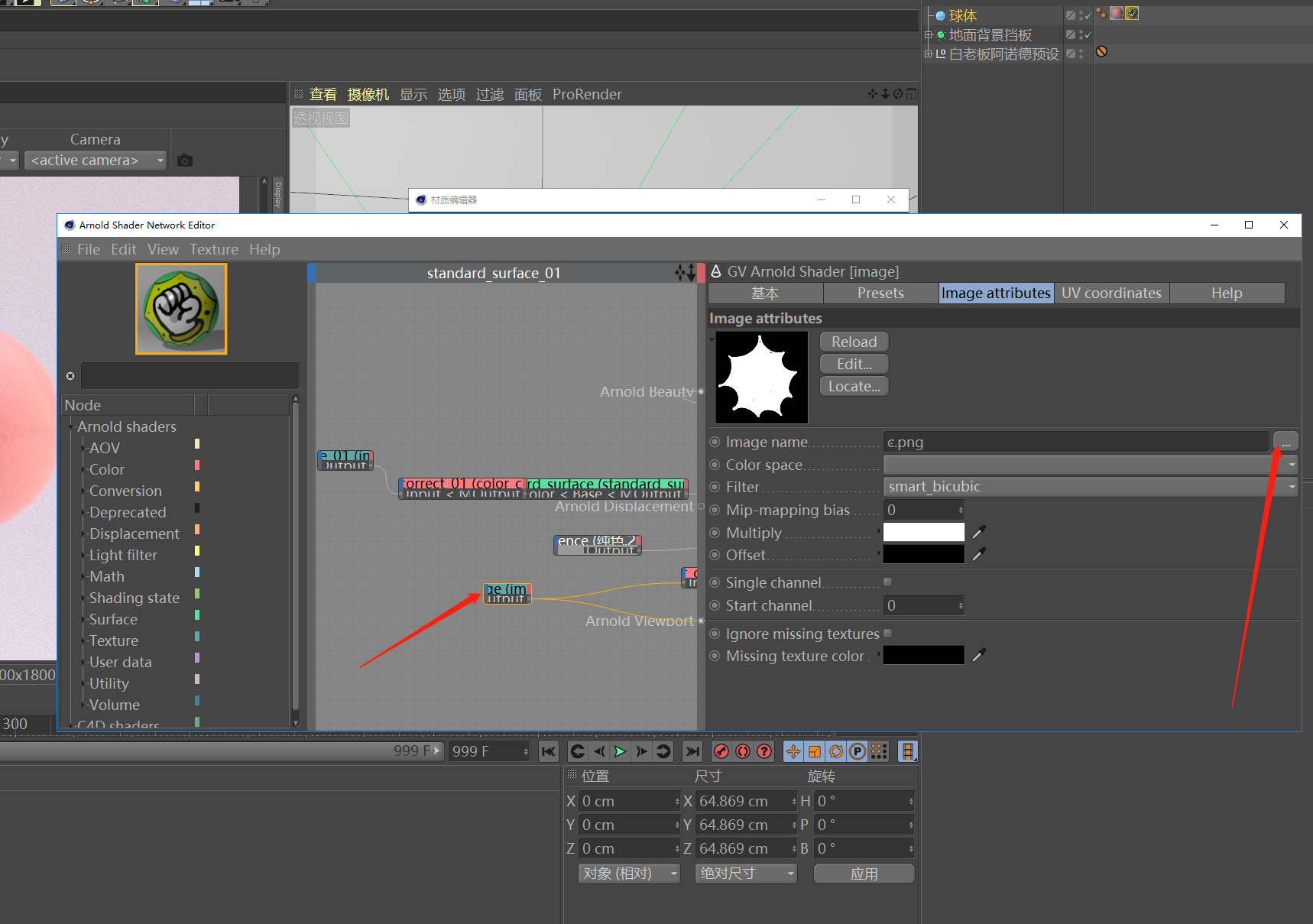Step to the next frame
Viewport: 1313px width, 924px height.
coord(641,751)
